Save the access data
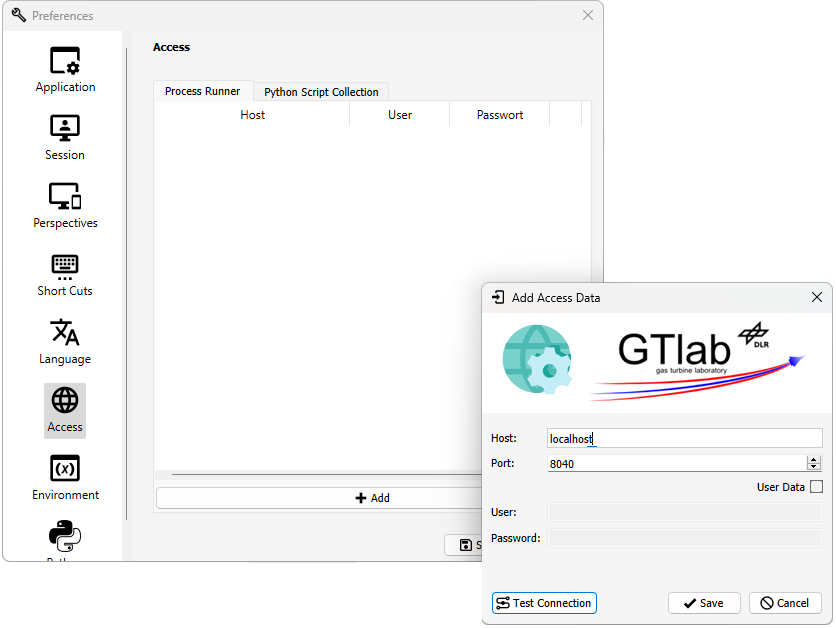Screen dimensions: 836x628 pos(704,603)
